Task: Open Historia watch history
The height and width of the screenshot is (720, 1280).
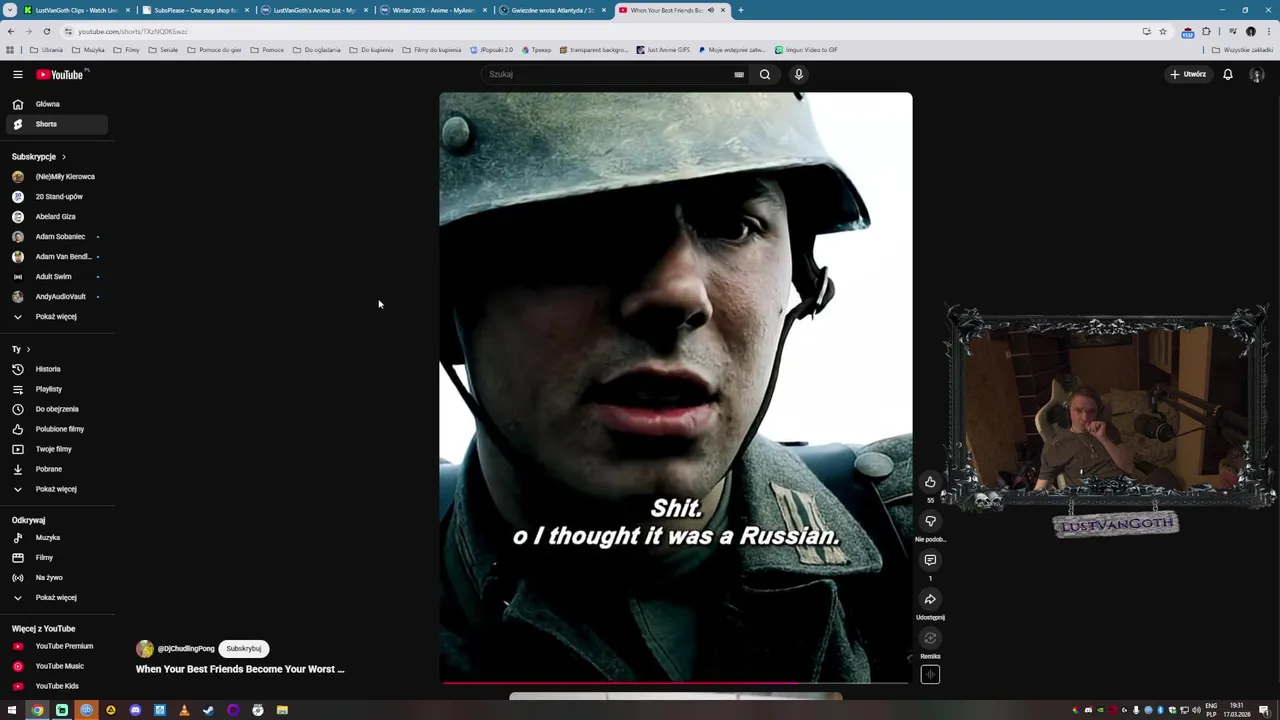Action: (55, 369)
